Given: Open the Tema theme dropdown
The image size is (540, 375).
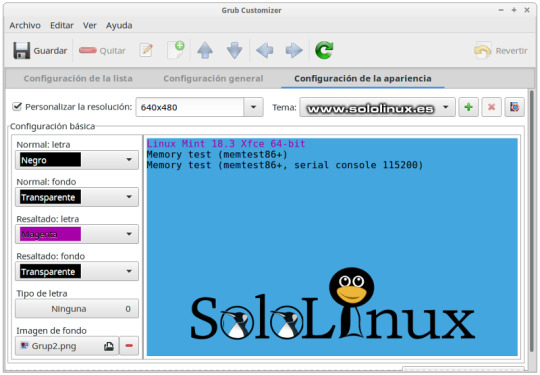Looking at the screenshot, I should point(377,107).
